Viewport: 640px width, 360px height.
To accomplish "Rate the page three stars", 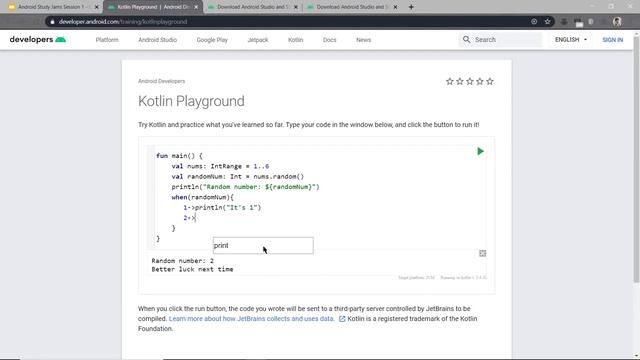I will click(470, 82).
